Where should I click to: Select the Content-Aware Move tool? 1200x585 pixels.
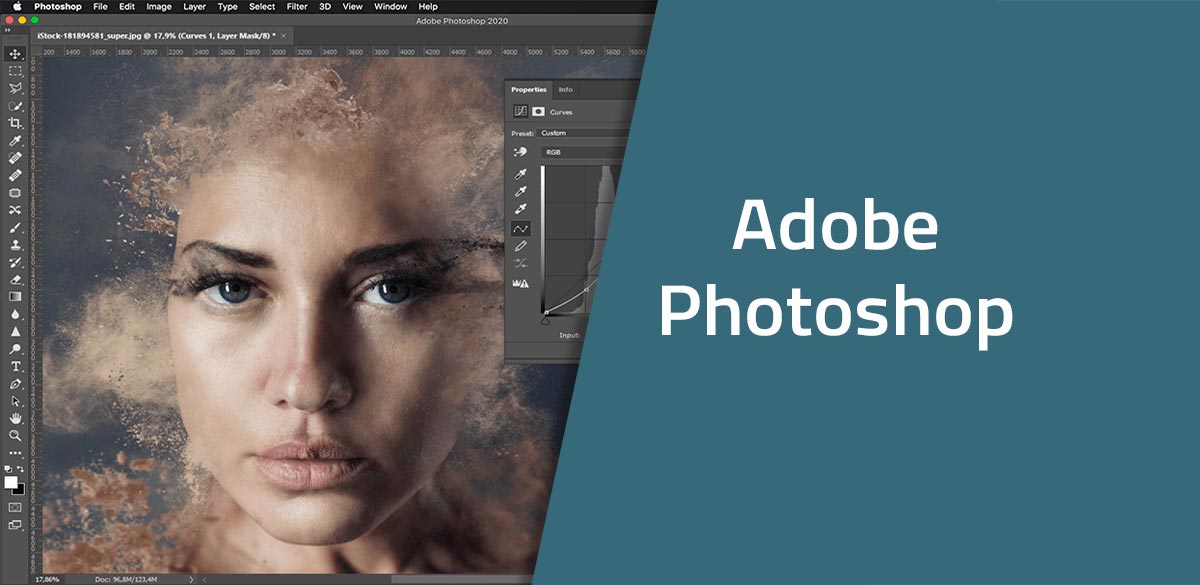pos(15,210)
